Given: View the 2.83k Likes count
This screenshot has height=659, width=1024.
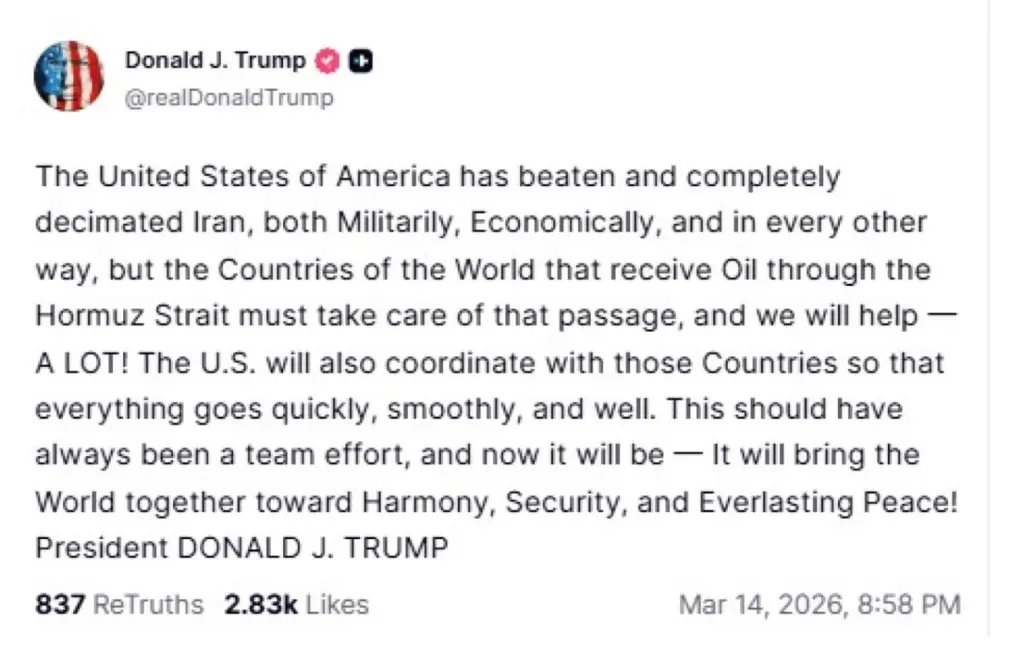Looking at the screenshot, I should point(261,605).
